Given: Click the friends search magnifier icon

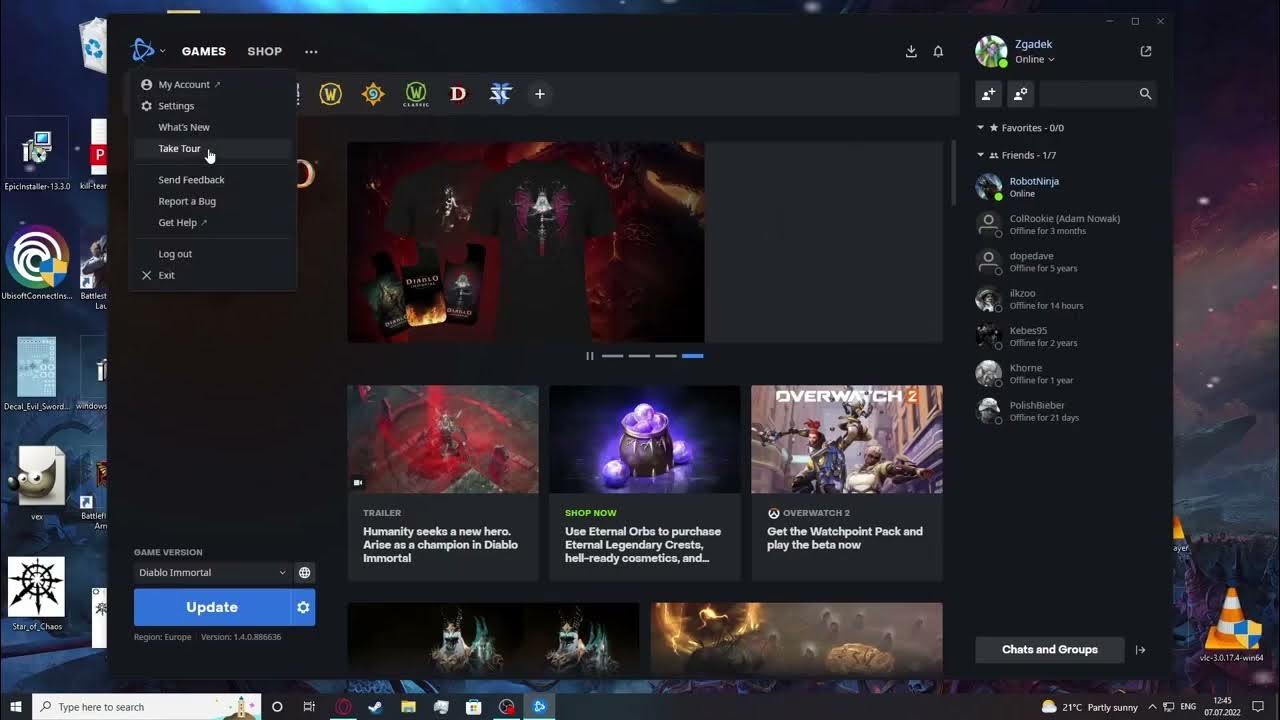Looking at the screenshot, I should tap(1146, 94).
